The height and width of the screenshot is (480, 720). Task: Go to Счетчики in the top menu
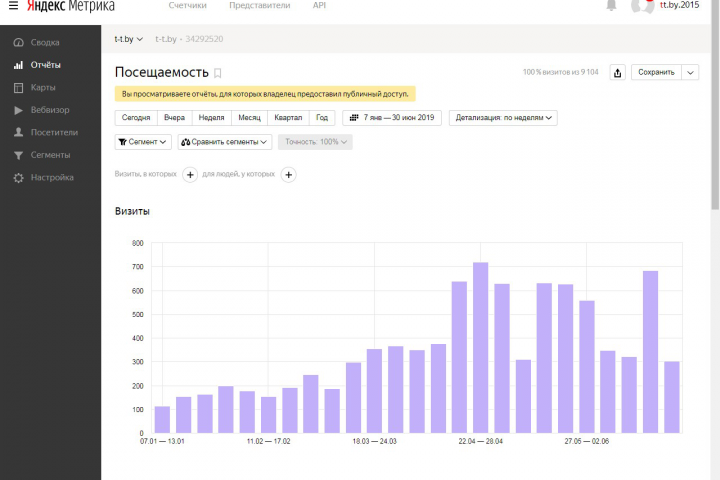pyautogui.click(x=188, y=6)
